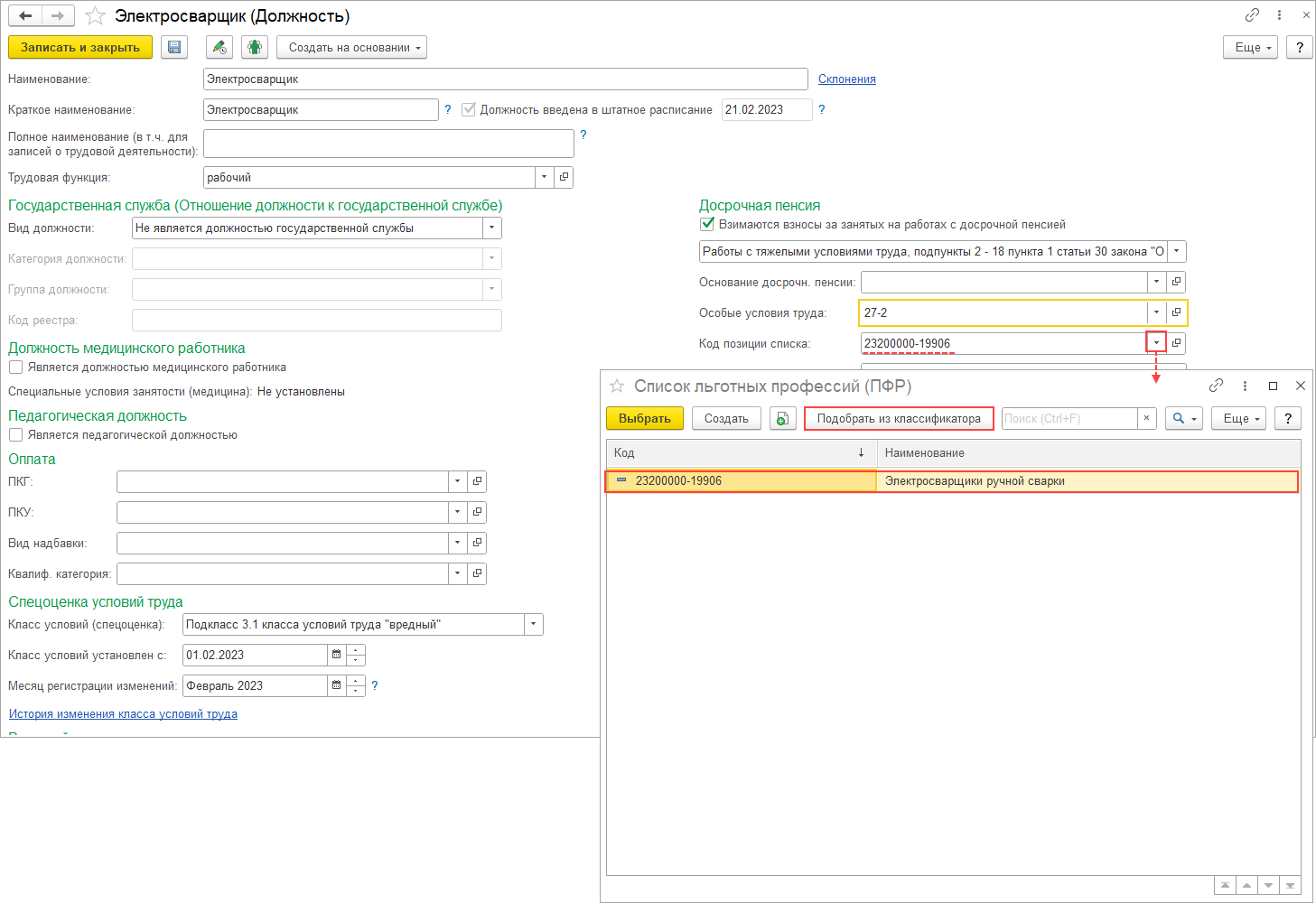This screenshot has height=903, width=1316.
Task: Open the Вид надбавки record form icon
Action: 477,543
